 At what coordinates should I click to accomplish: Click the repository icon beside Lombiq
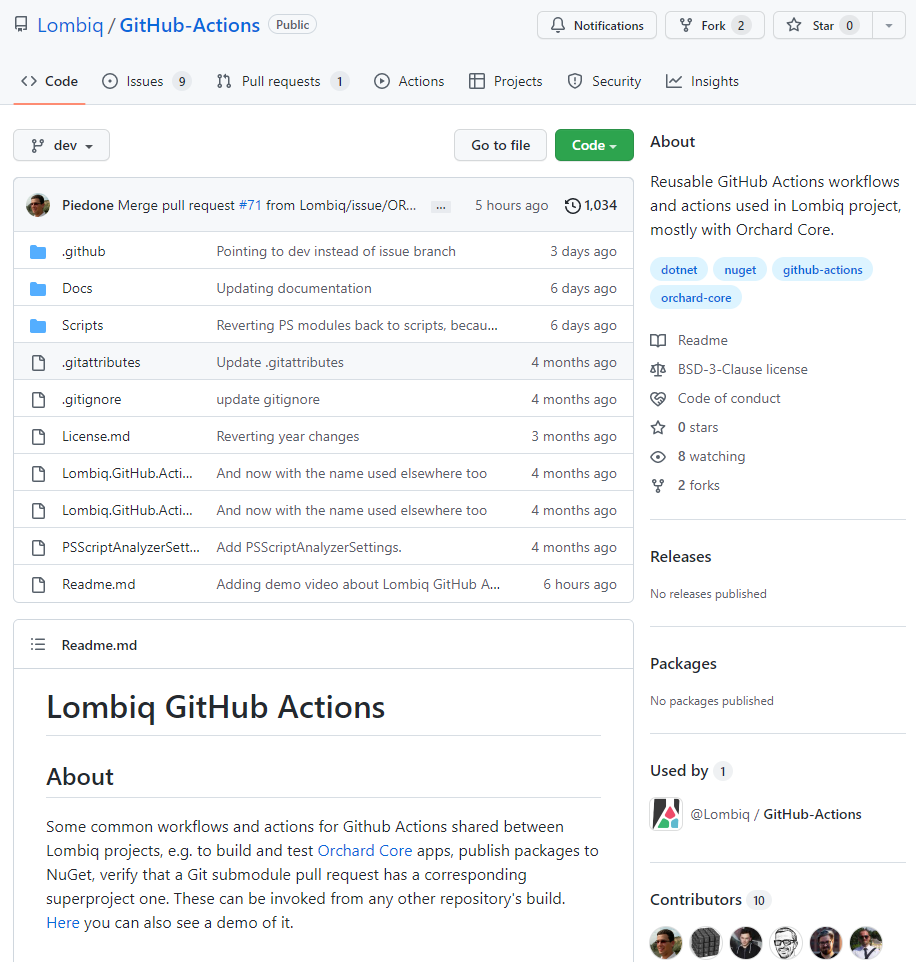coord(21,25)
